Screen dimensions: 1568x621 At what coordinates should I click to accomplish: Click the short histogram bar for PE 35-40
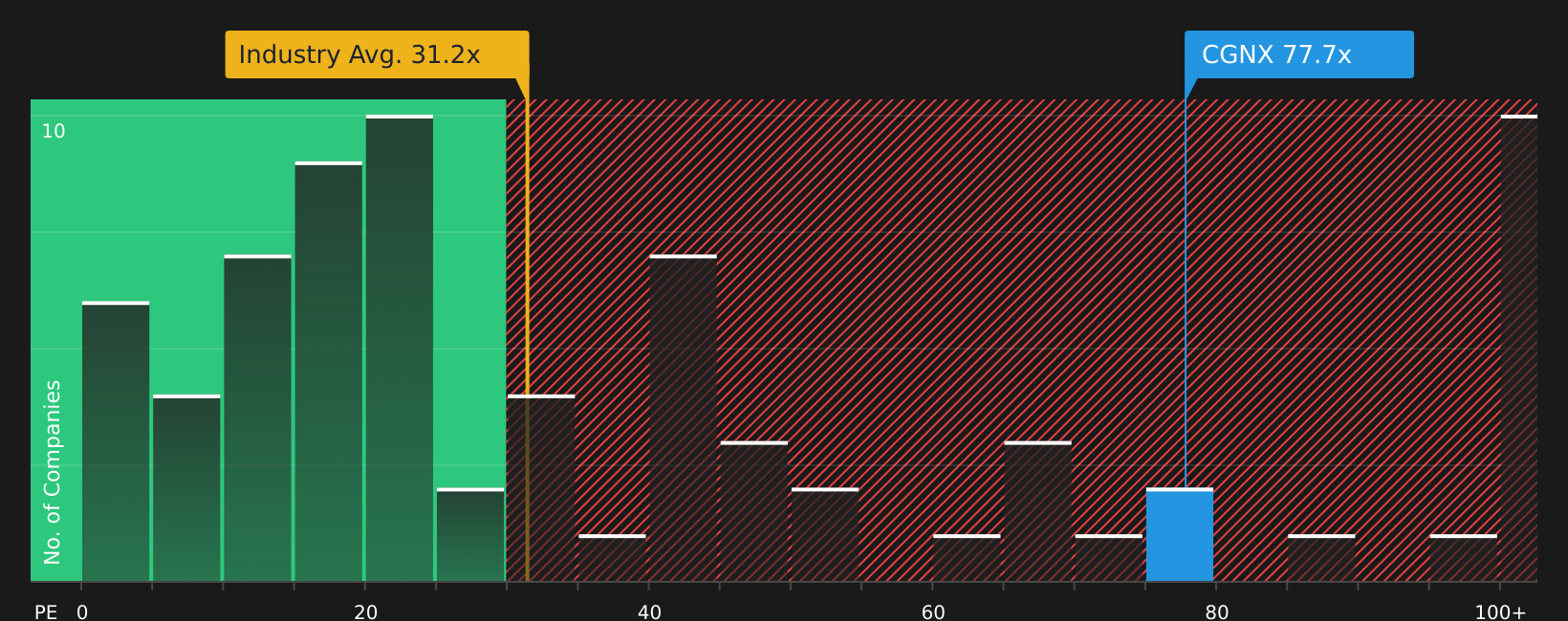point(612,558)
